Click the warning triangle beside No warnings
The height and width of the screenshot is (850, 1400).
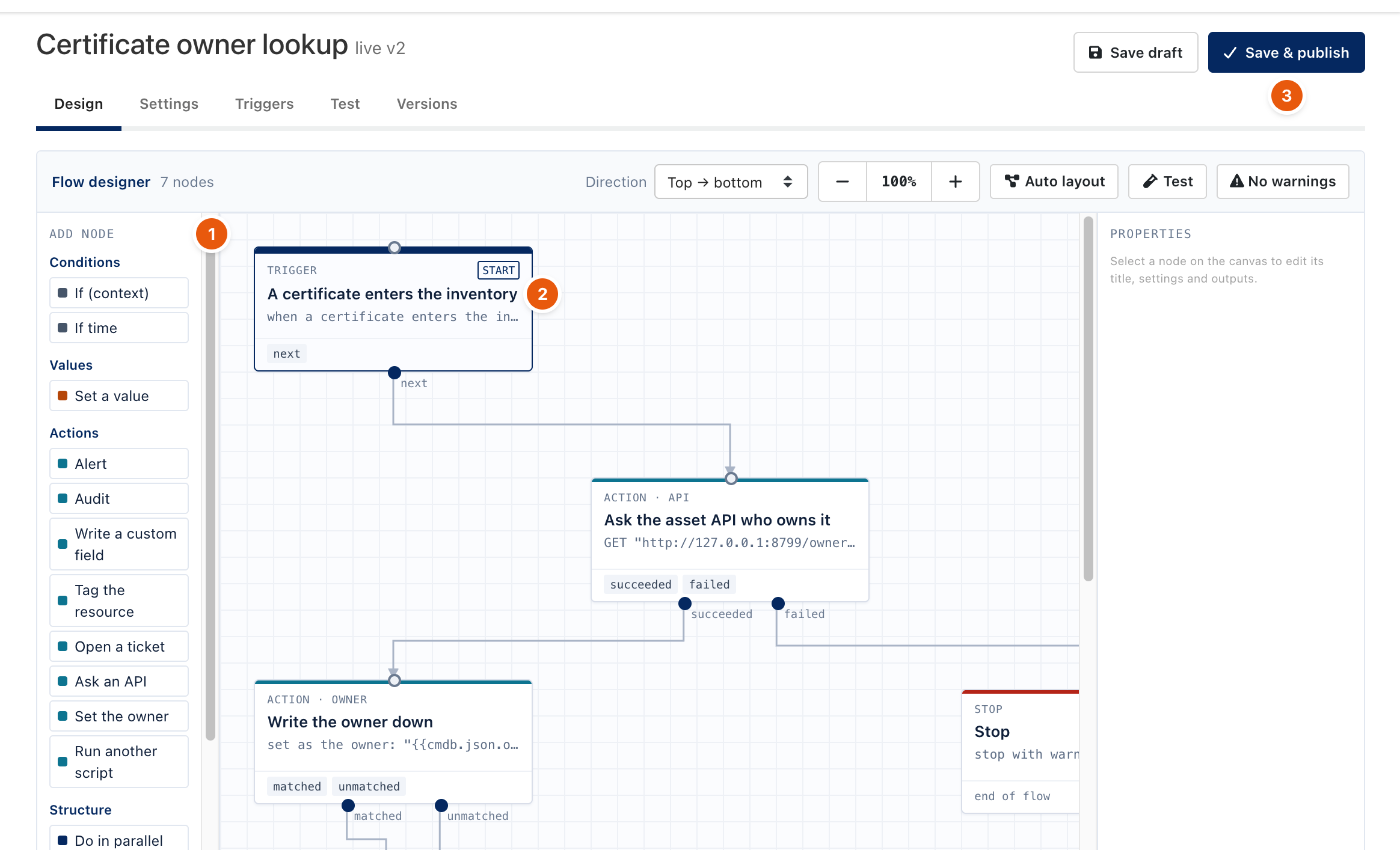pos(1237,181)
